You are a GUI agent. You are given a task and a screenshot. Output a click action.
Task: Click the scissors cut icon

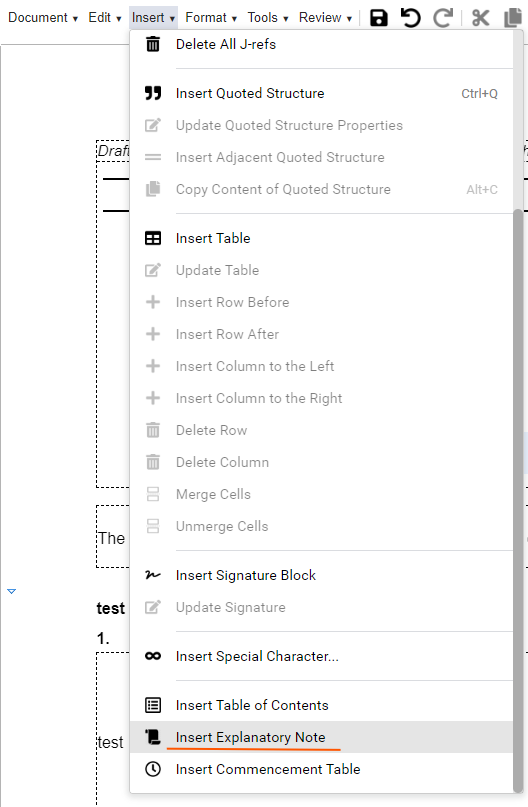click(480, 18)
